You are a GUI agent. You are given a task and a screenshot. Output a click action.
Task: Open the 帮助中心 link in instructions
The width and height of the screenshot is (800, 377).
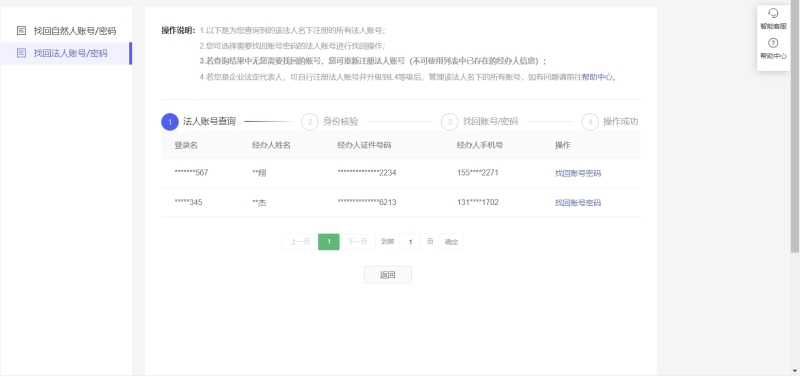[x=597, y=78]
